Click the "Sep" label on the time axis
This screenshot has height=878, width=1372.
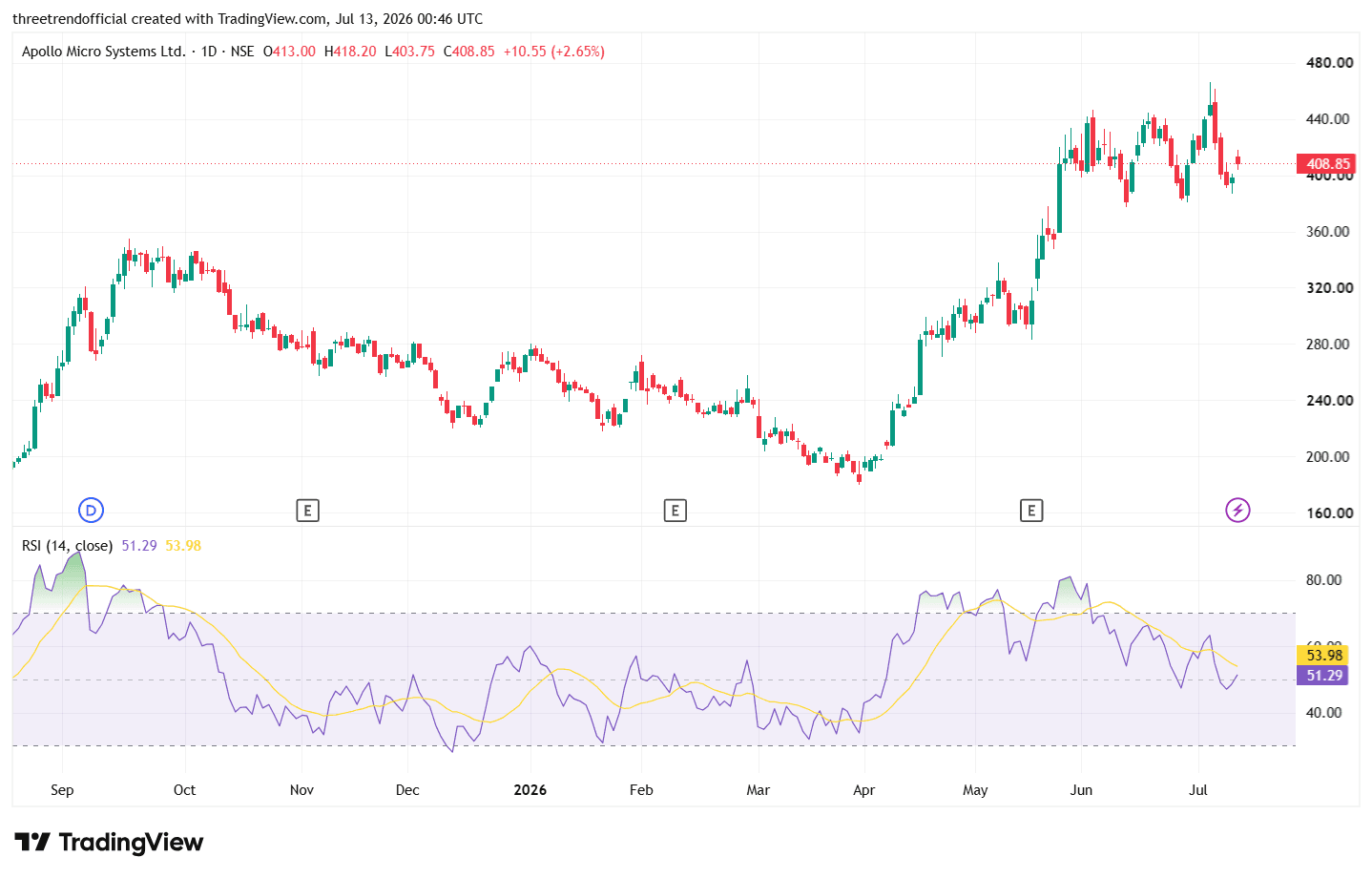tap(62, 790)
